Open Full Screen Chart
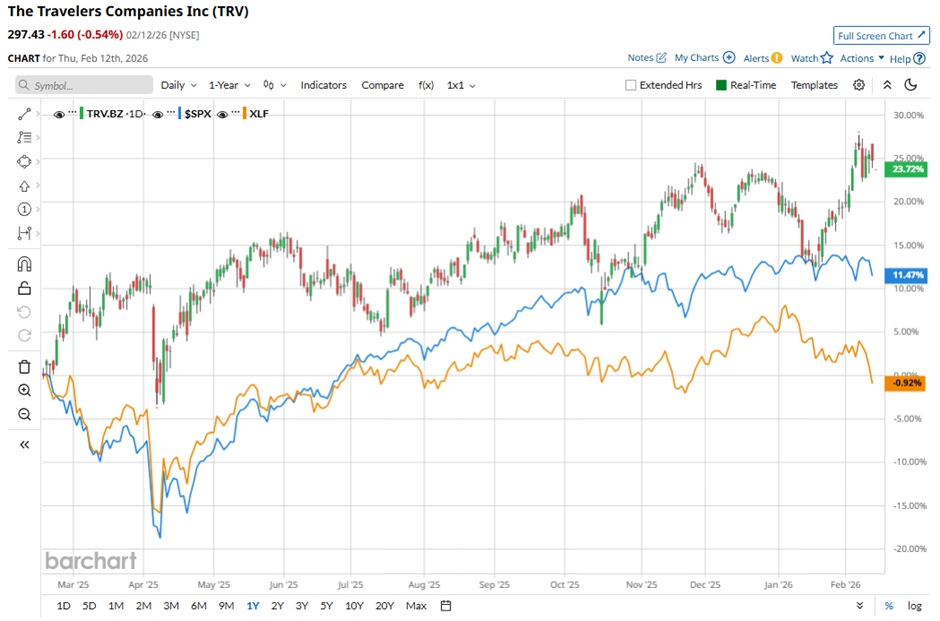 [x=881, y=36]
